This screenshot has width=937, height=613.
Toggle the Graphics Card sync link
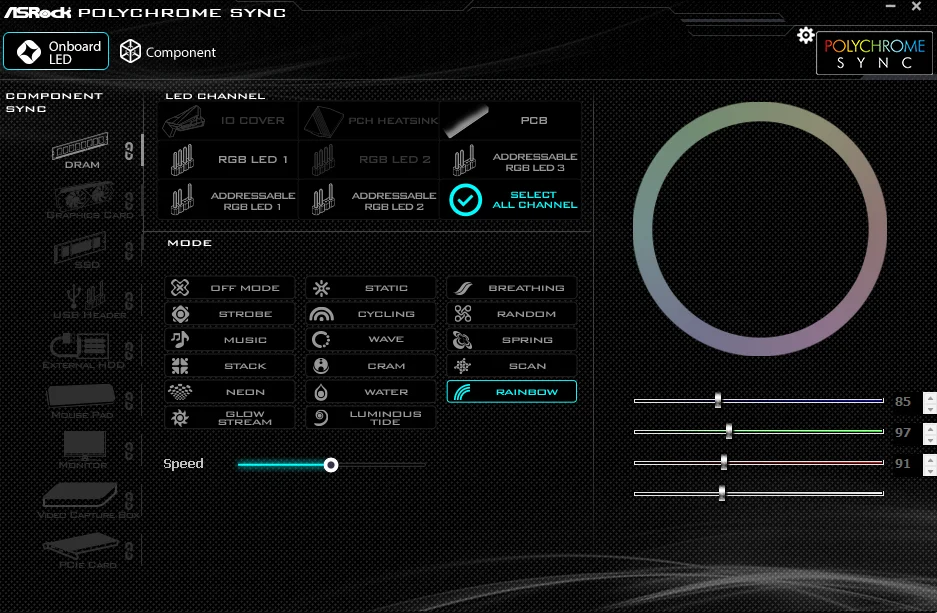(128, 201)
